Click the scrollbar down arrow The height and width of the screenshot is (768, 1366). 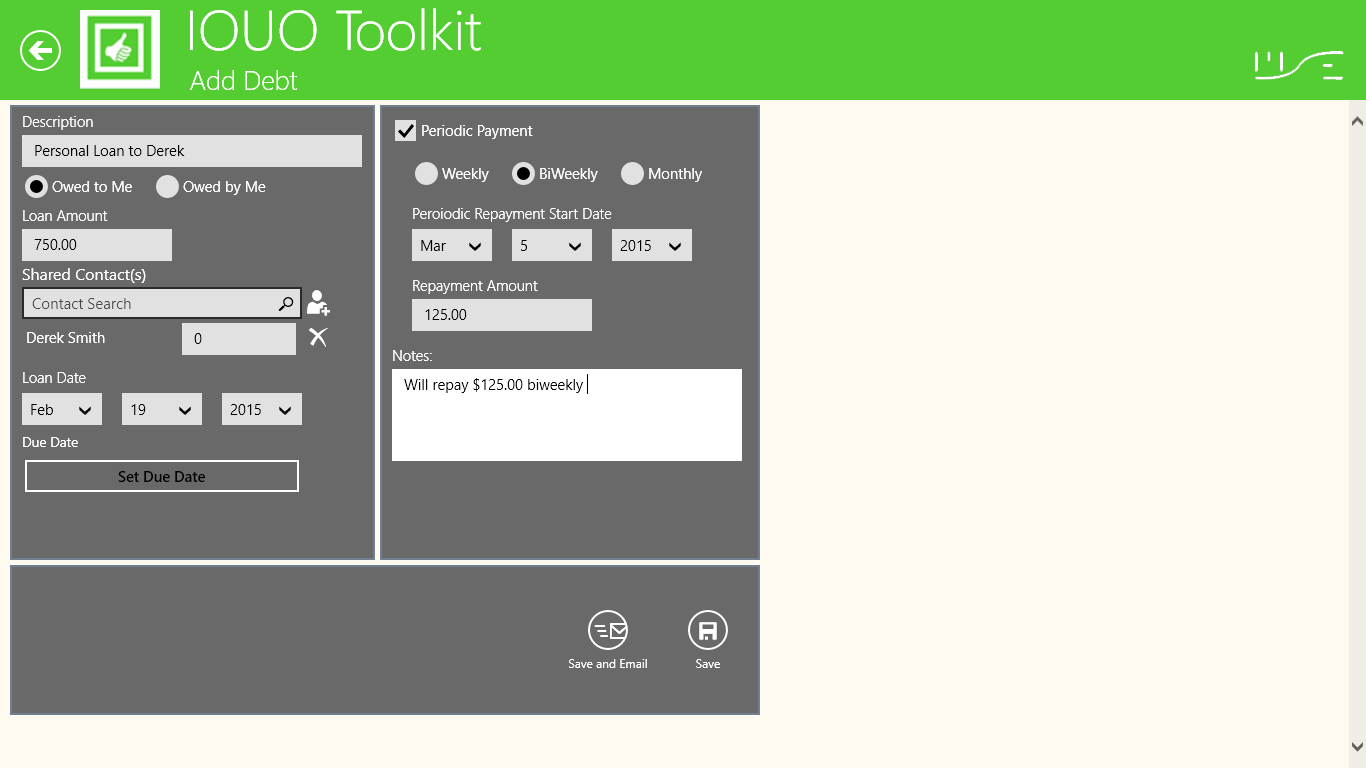tap(1357, 746)
